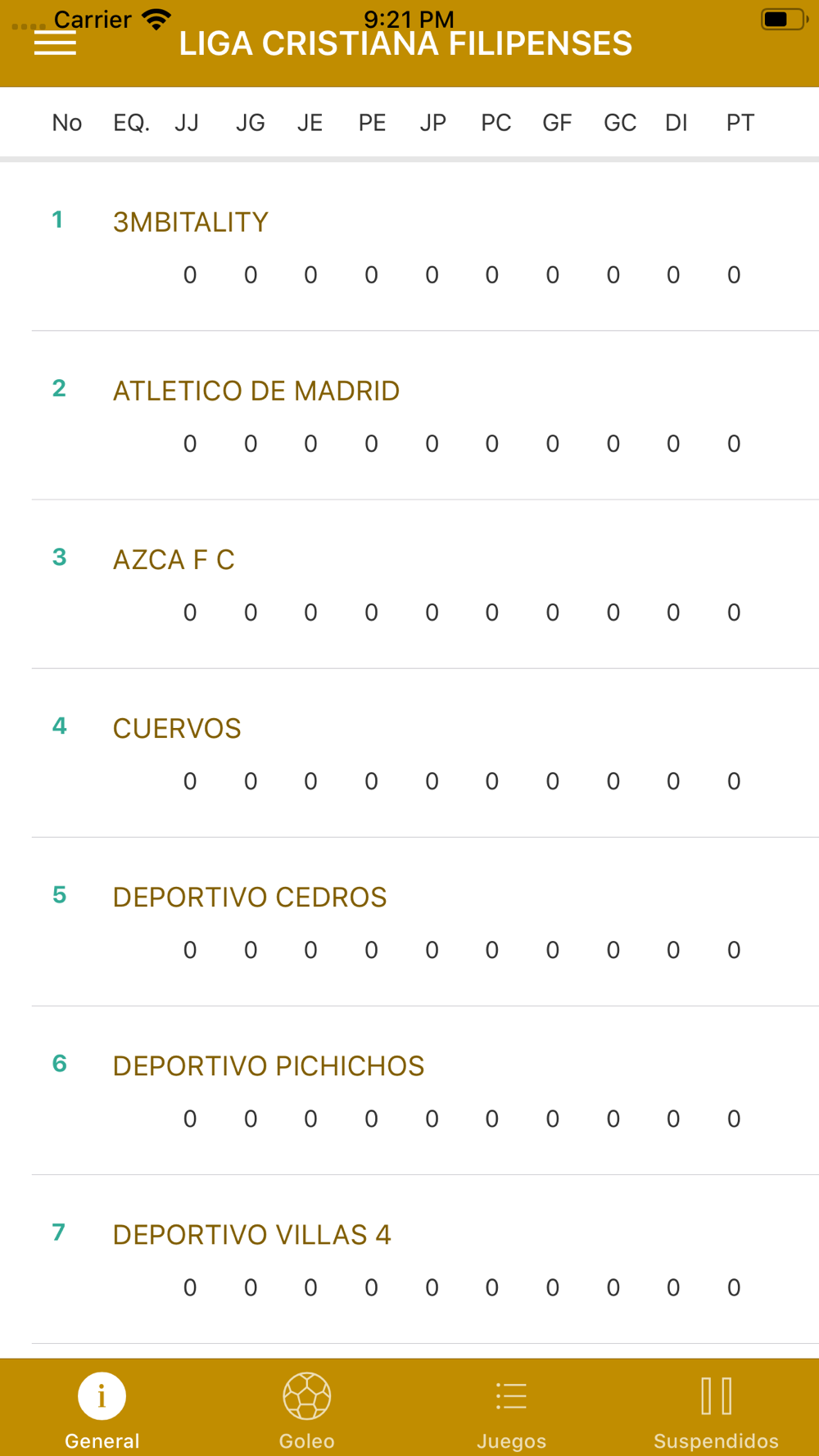Select DEPORTIVO PICHICHOS team

(x=268, y=1065)
